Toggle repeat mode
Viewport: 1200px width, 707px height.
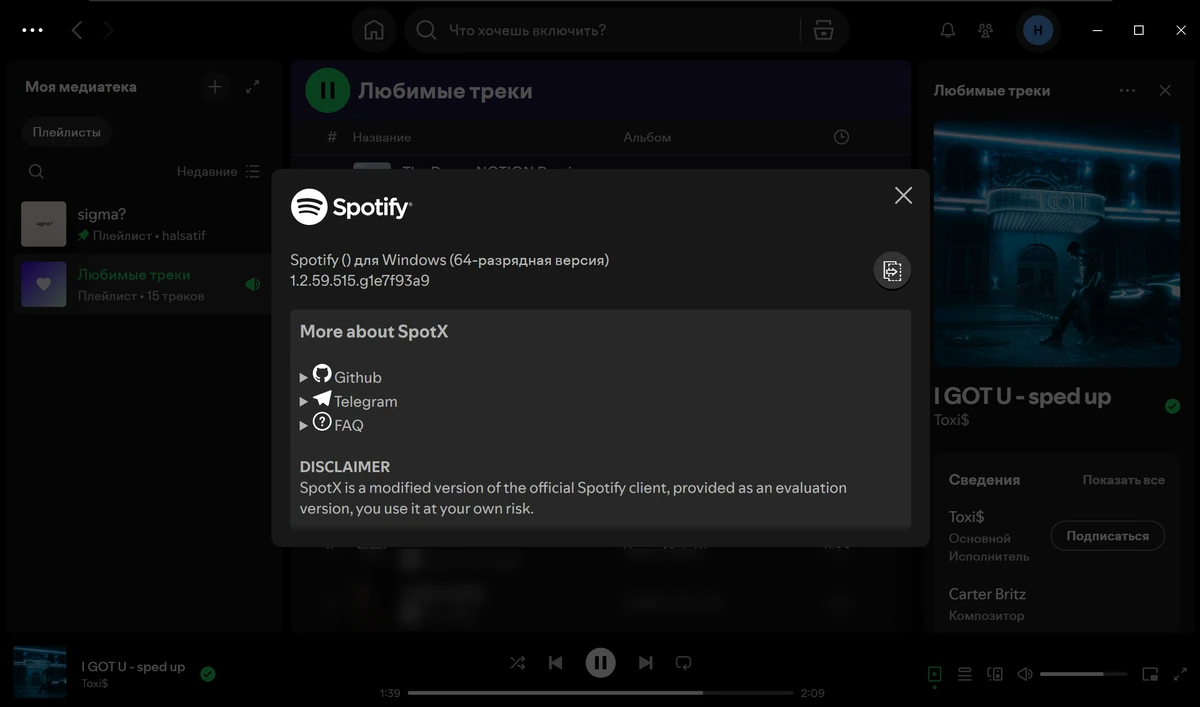click(x=683, y=662)
